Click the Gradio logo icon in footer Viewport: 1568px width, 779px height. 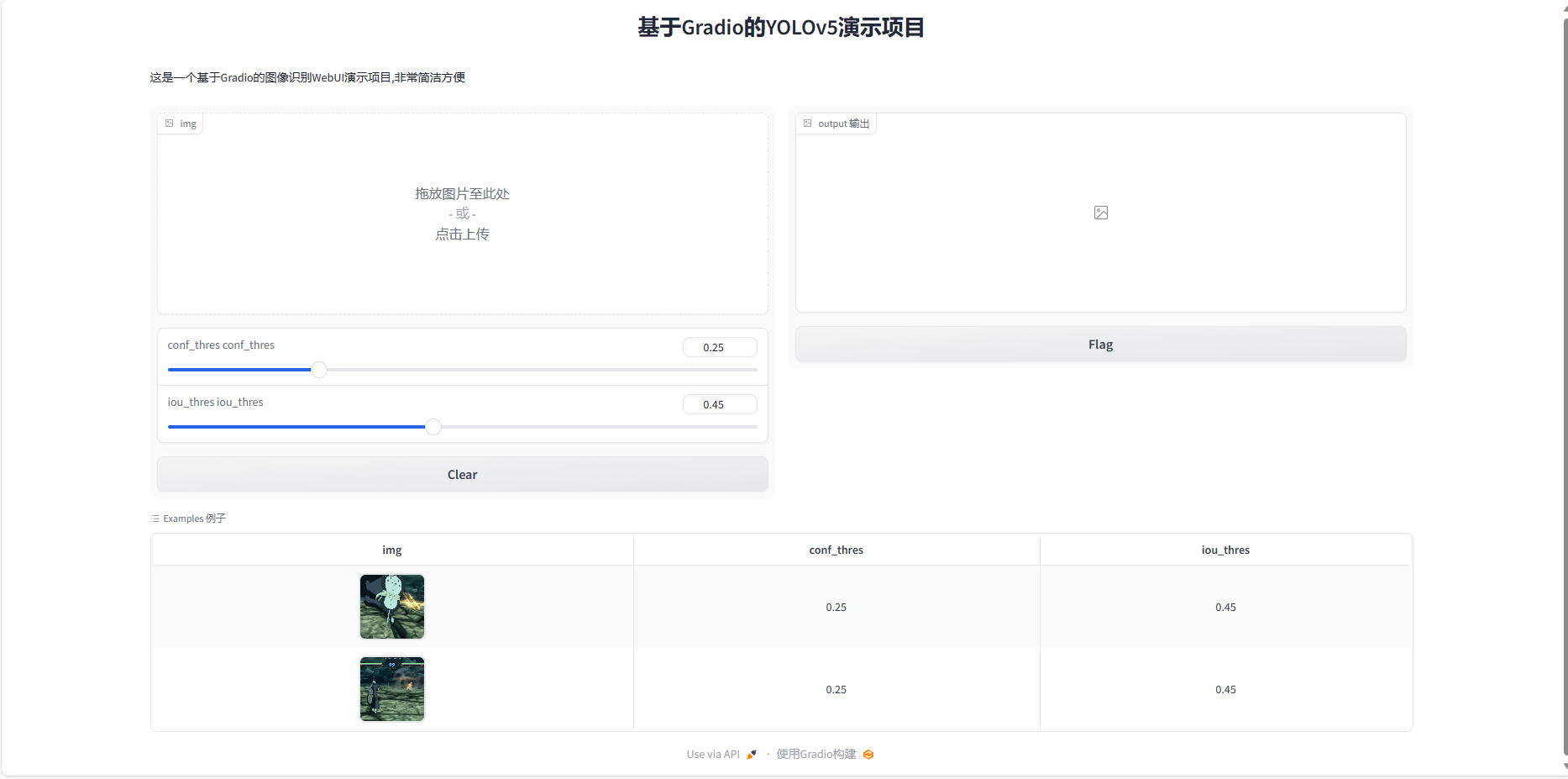[868, 755]
